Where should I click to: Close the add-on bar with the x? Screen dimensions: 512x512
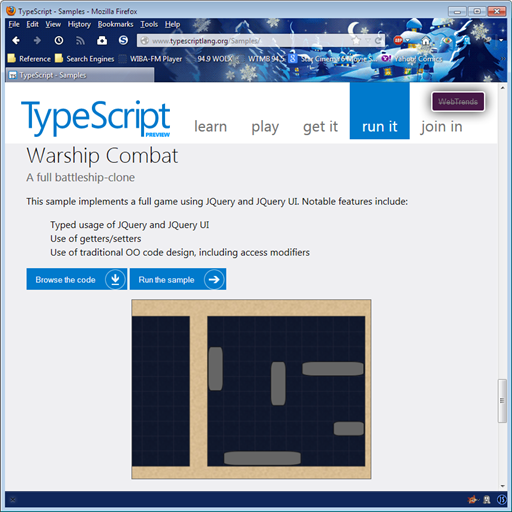[x=13, y=499]
